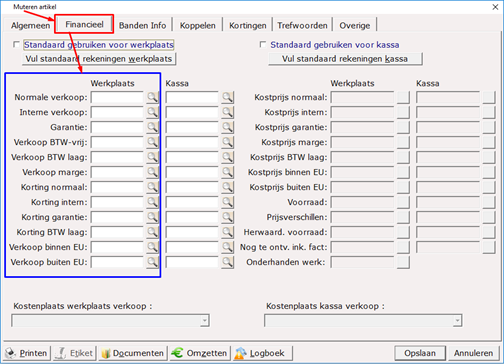Expand Kostenplaats werkplaats verkoop dropdown
504x364 pixels.
tap(204, 320)
